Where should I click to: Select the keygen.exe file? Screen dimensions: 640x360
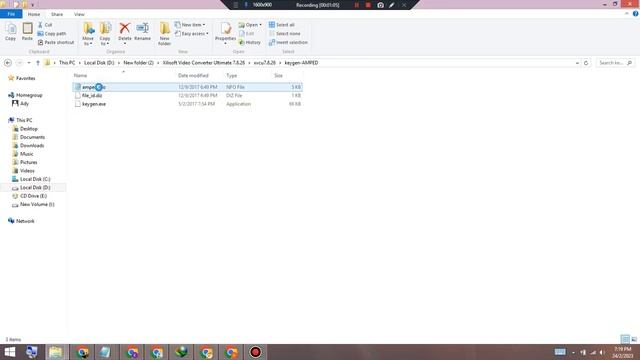[x=94, y=104]
